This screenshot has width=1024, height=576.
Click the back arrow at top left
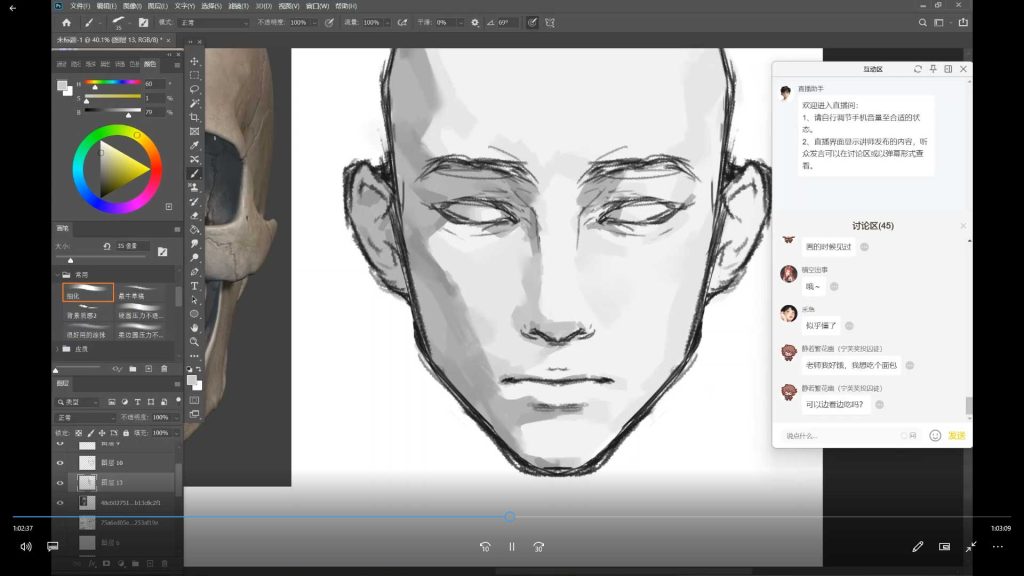(12, 8)
